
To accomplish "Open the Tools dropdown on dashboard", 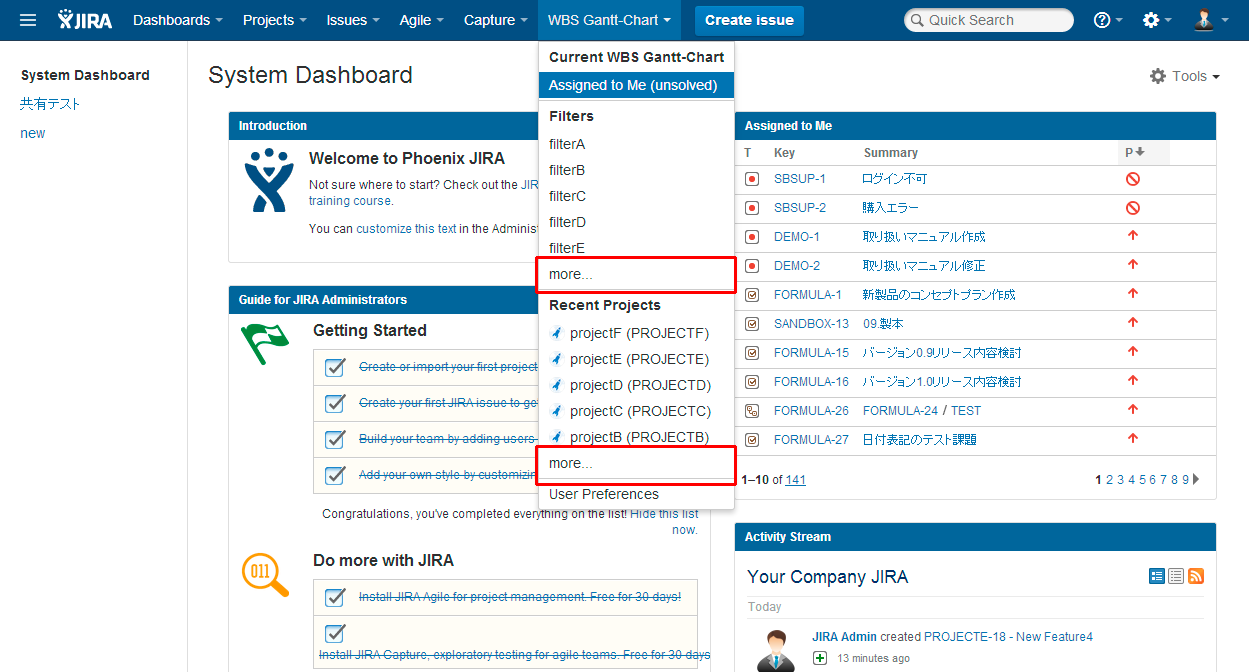I will click(x=1185, y=76).
